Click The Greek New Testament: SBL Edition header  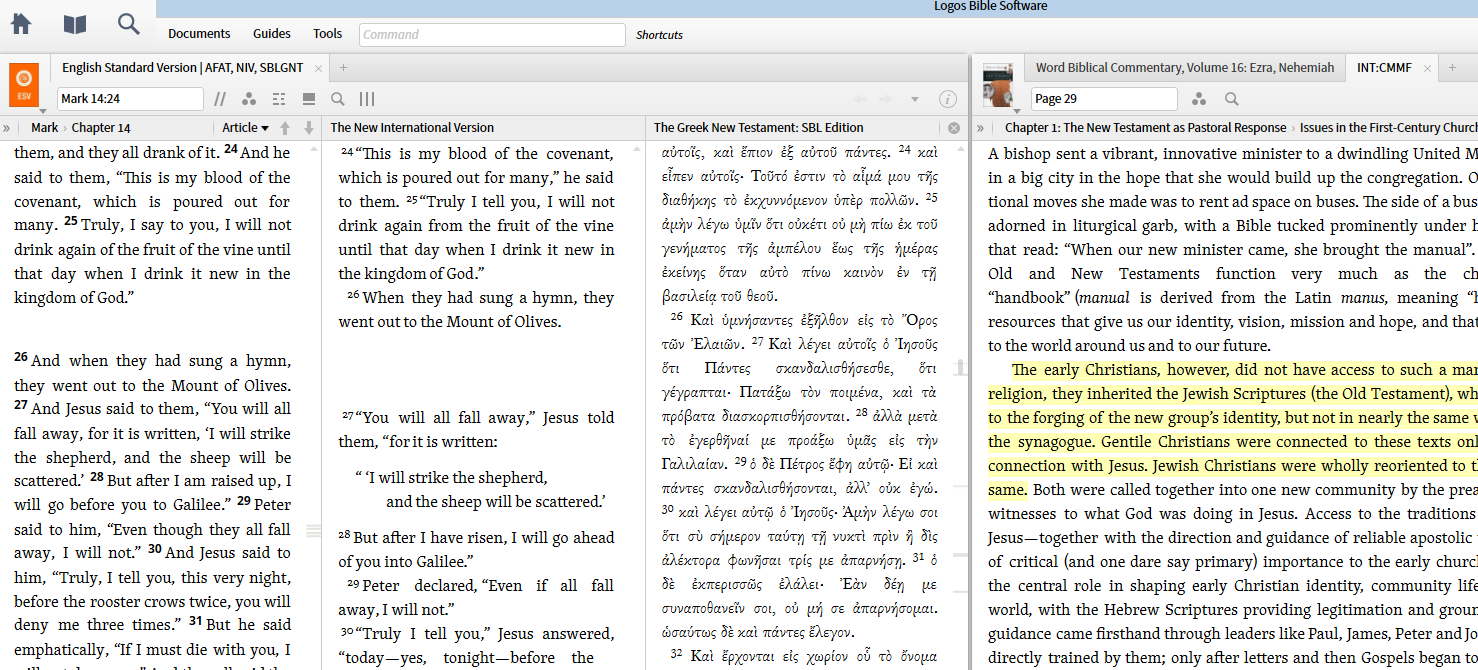tap(758, 128)
